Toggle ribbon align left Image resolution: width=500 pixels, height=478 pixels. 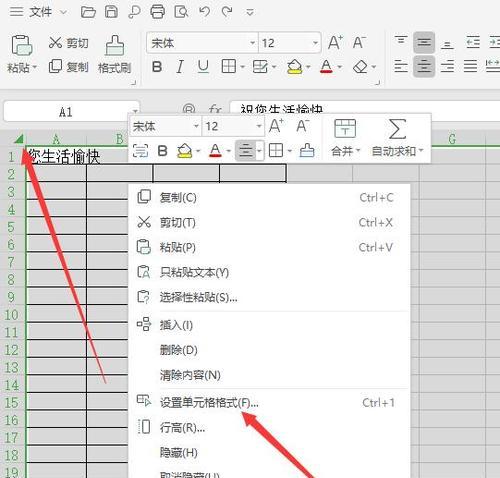coord(401,66)
